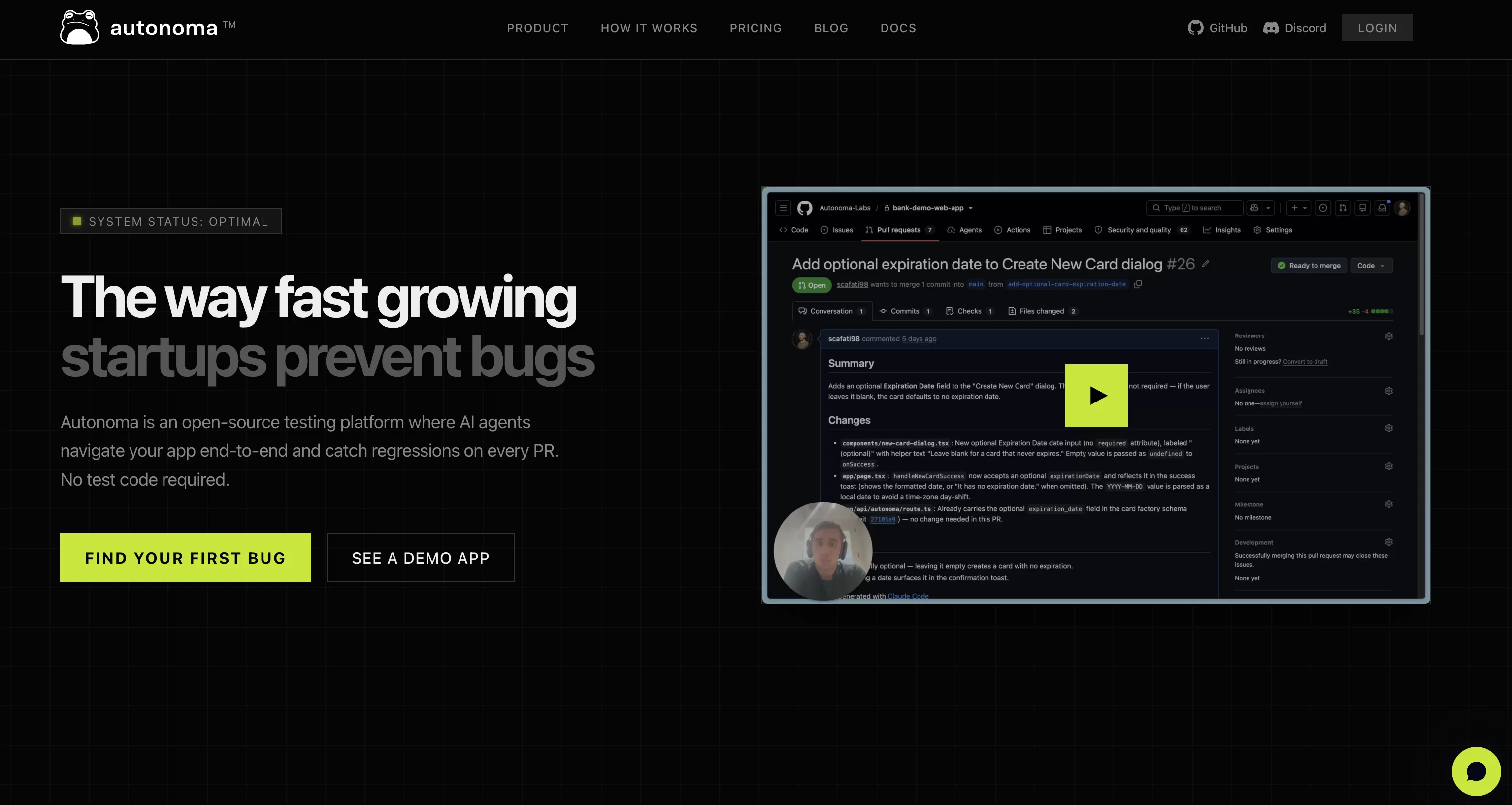The image size is (1512, 805).
Task: Click the Labels gear icon
Action: point(1389,428)
